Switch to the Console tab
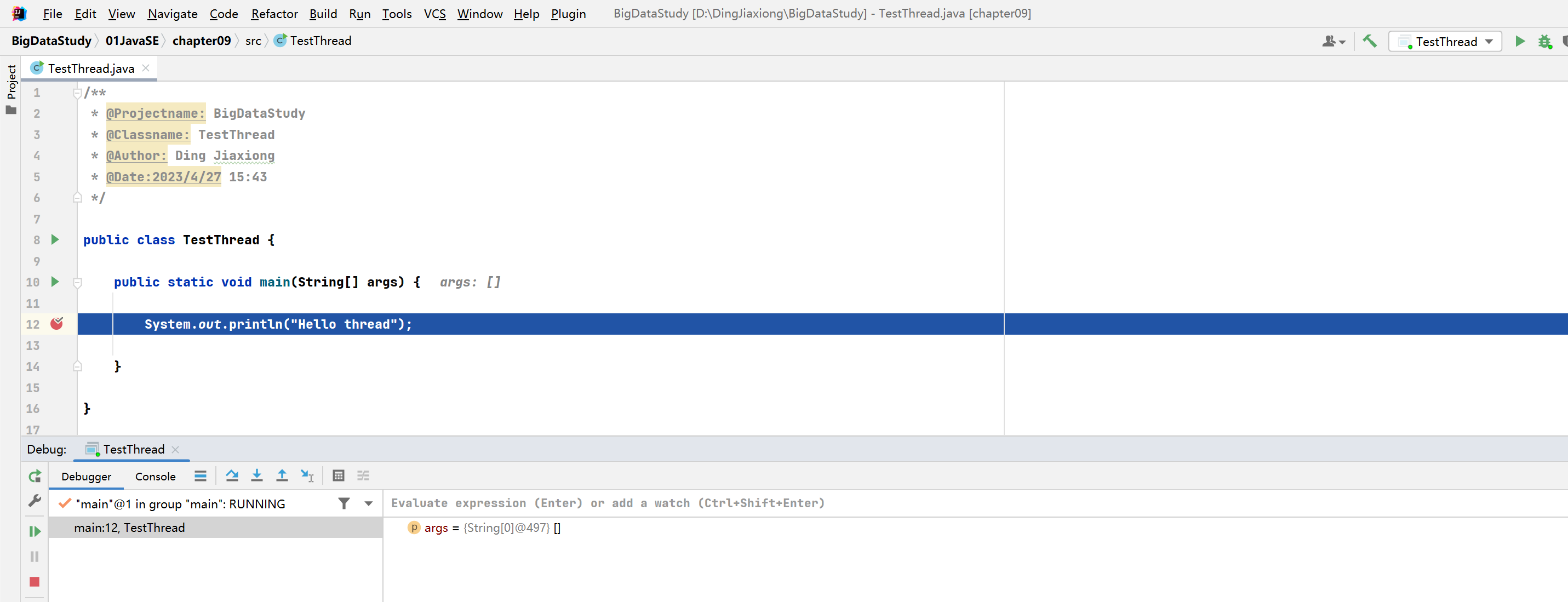 tap(155, 477)
